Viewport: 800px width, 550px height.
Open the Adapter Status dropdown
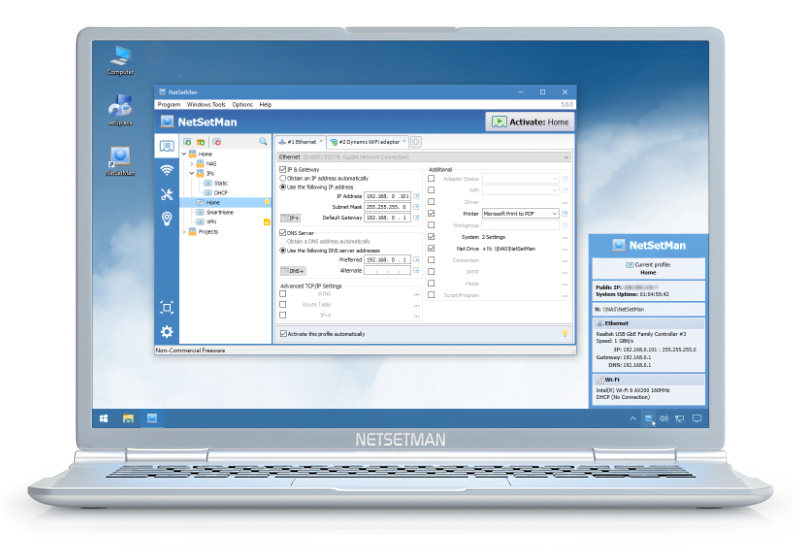[x=520, y=179]
